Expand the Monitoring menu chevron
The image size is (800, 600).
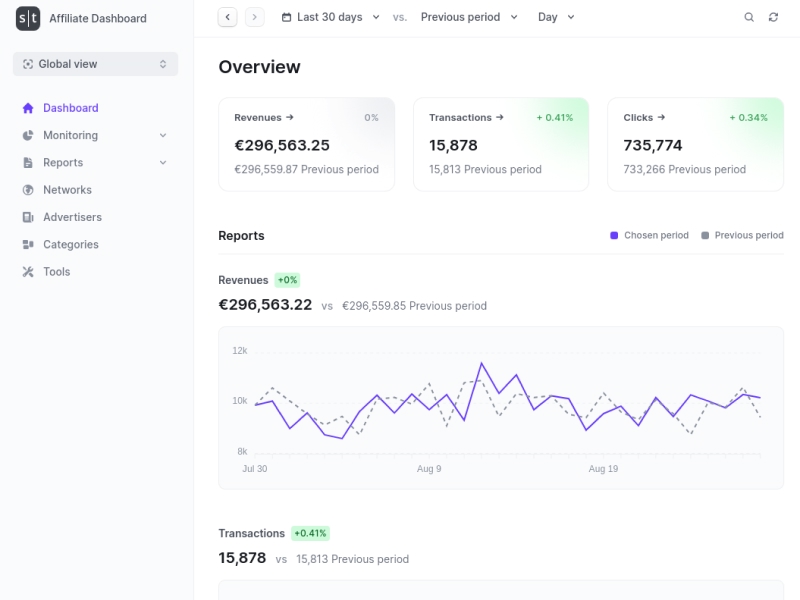(163, 135)
